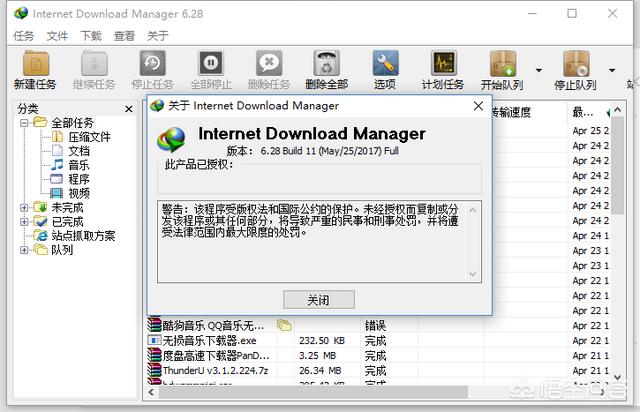Image resolution: width=640 pixels, height=412 pixels.
Task: Open the 关于 menu
Action: (158, 36)
